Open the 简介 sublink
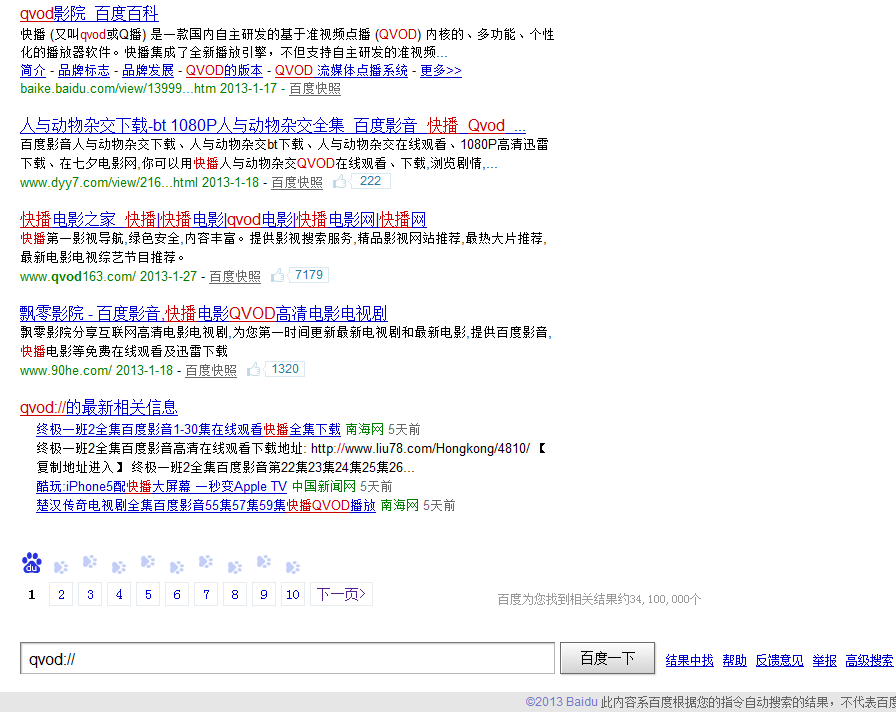This screenshot has width=896, height=712. pos(33,70)
